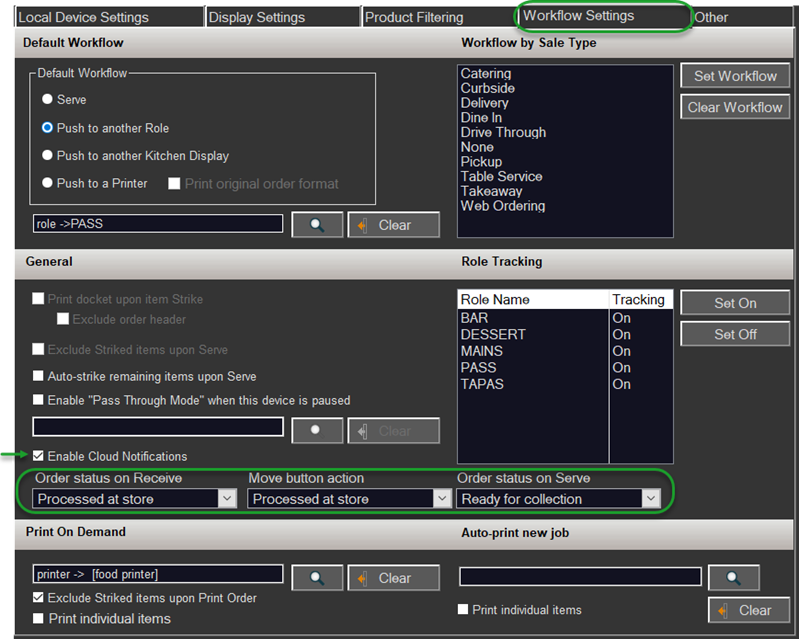
Task: Select the MAINS role row
Action: click(565, 351)
